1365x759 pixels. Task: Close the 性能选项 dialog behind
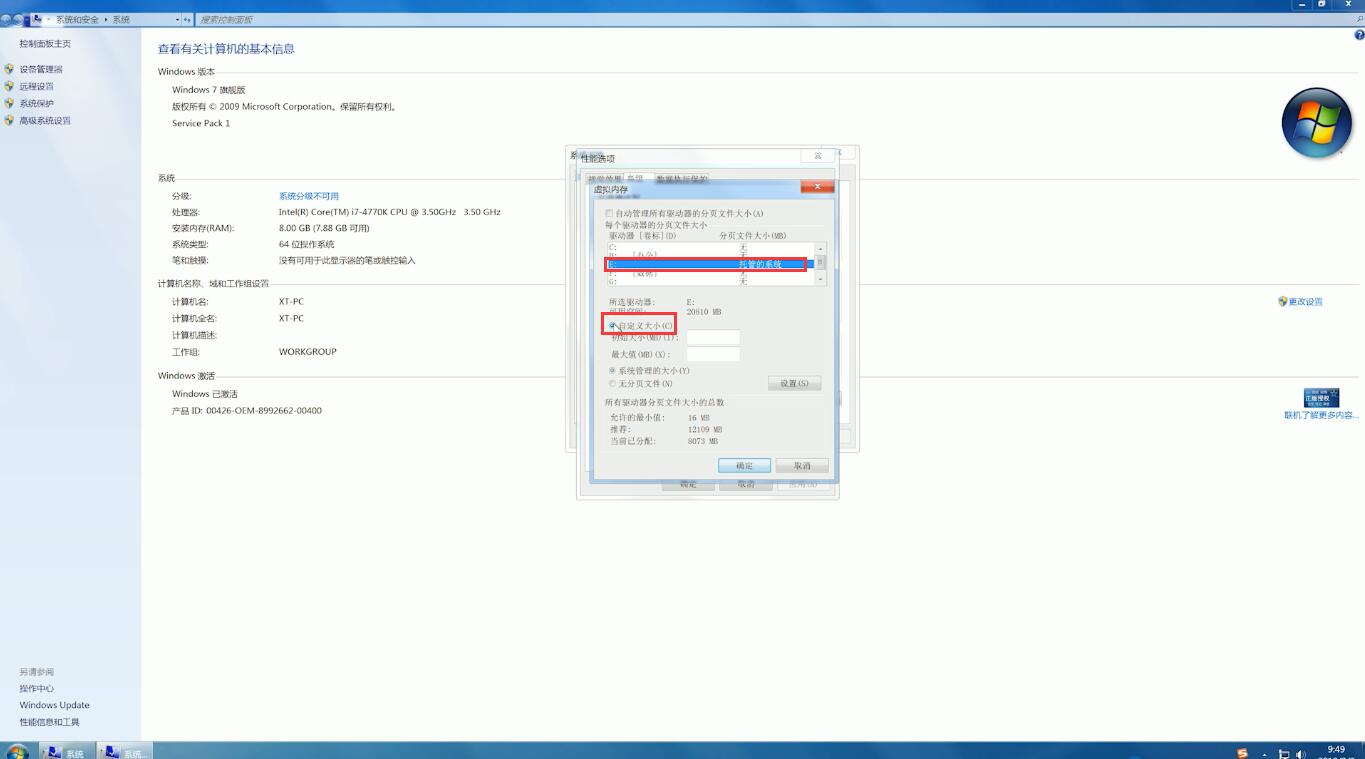[818, 156]
